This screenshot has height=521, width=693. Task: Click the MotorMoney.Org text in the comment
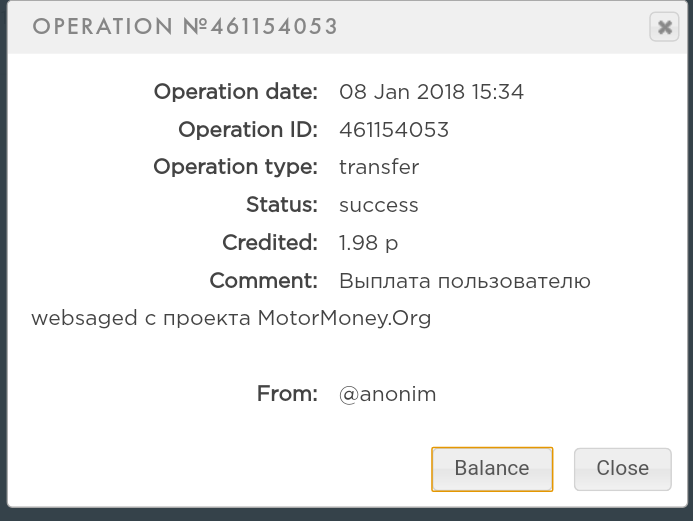point(344,319)
